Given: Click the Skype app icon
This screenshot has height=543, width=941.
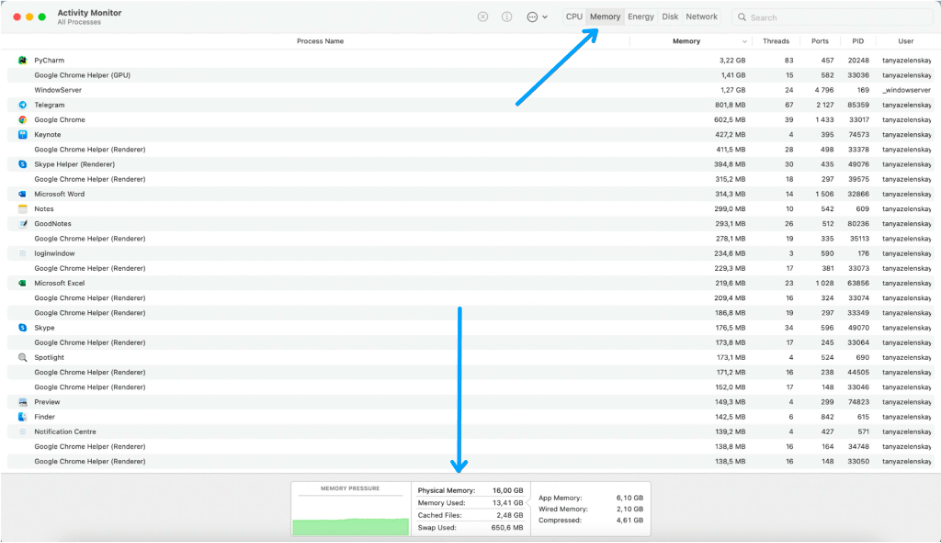Looking at the screenshot, I should pos(22,328).
